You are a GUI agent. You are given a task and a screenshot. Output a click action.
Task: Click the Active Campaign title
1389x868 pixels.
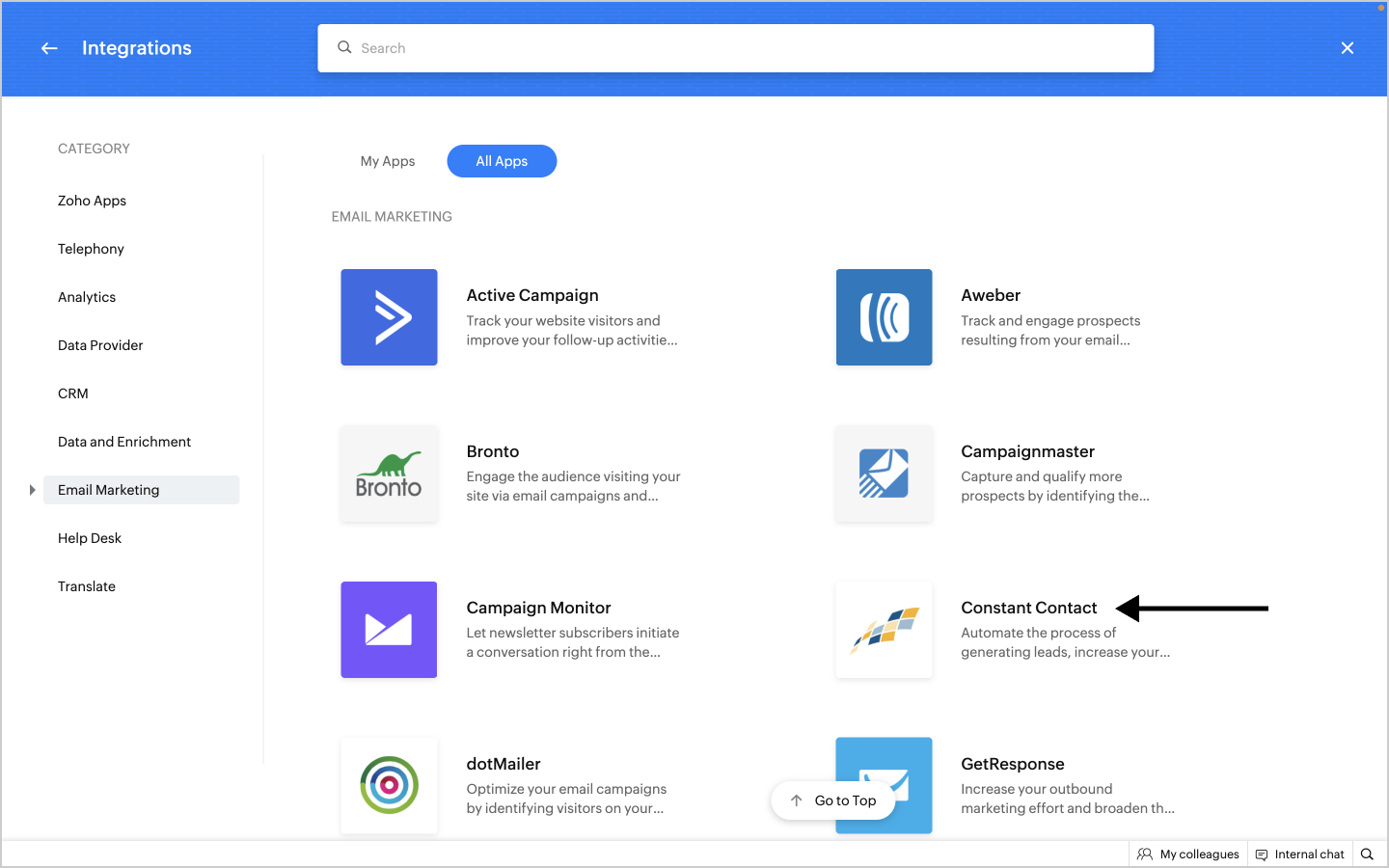532,295
